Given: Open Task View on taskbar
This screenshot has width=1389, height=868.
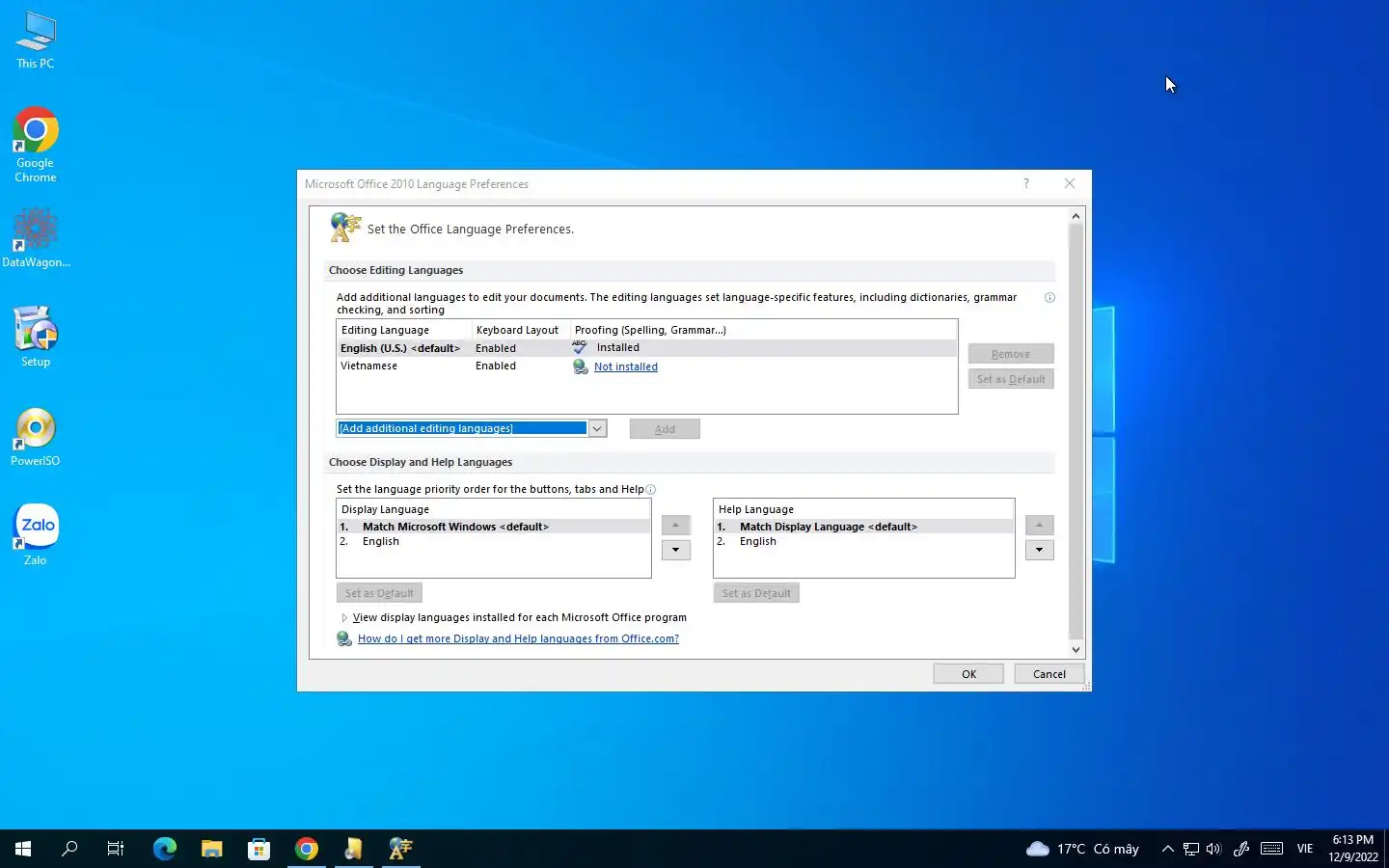Looking at the screenshot, I should (x=116, y=849).
